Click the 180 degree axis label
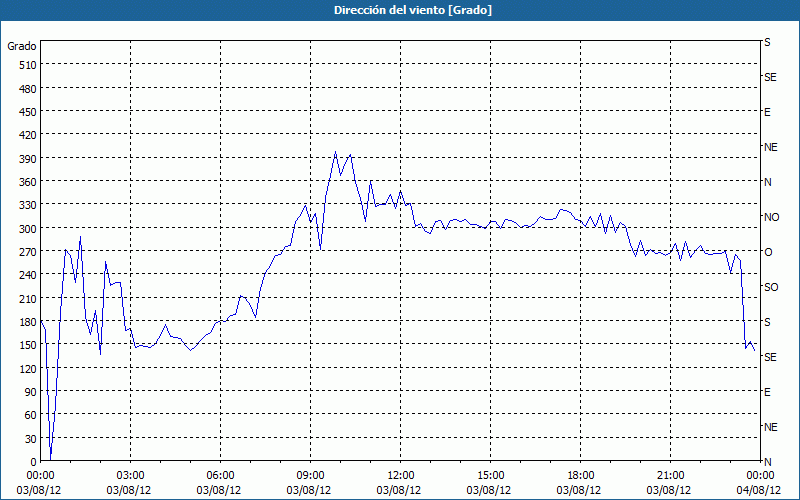800x500 pixels. [29, 322]
